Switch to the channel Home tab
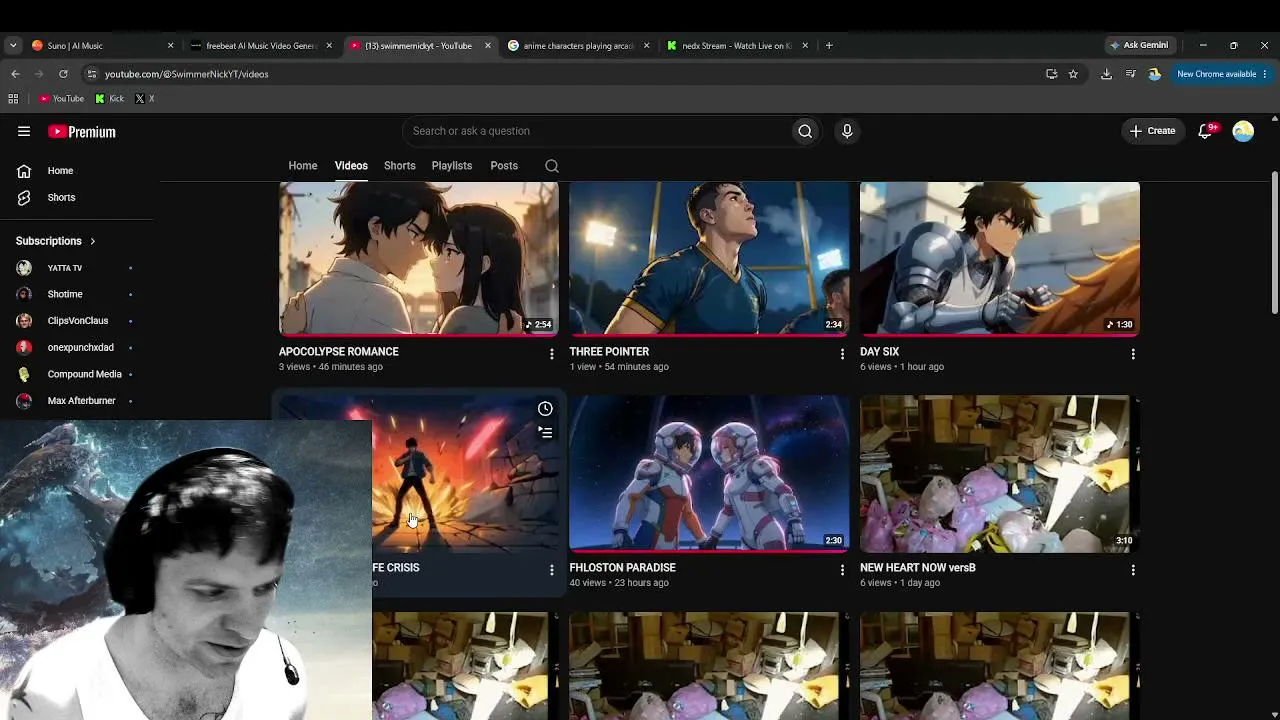 pos(303,166)
